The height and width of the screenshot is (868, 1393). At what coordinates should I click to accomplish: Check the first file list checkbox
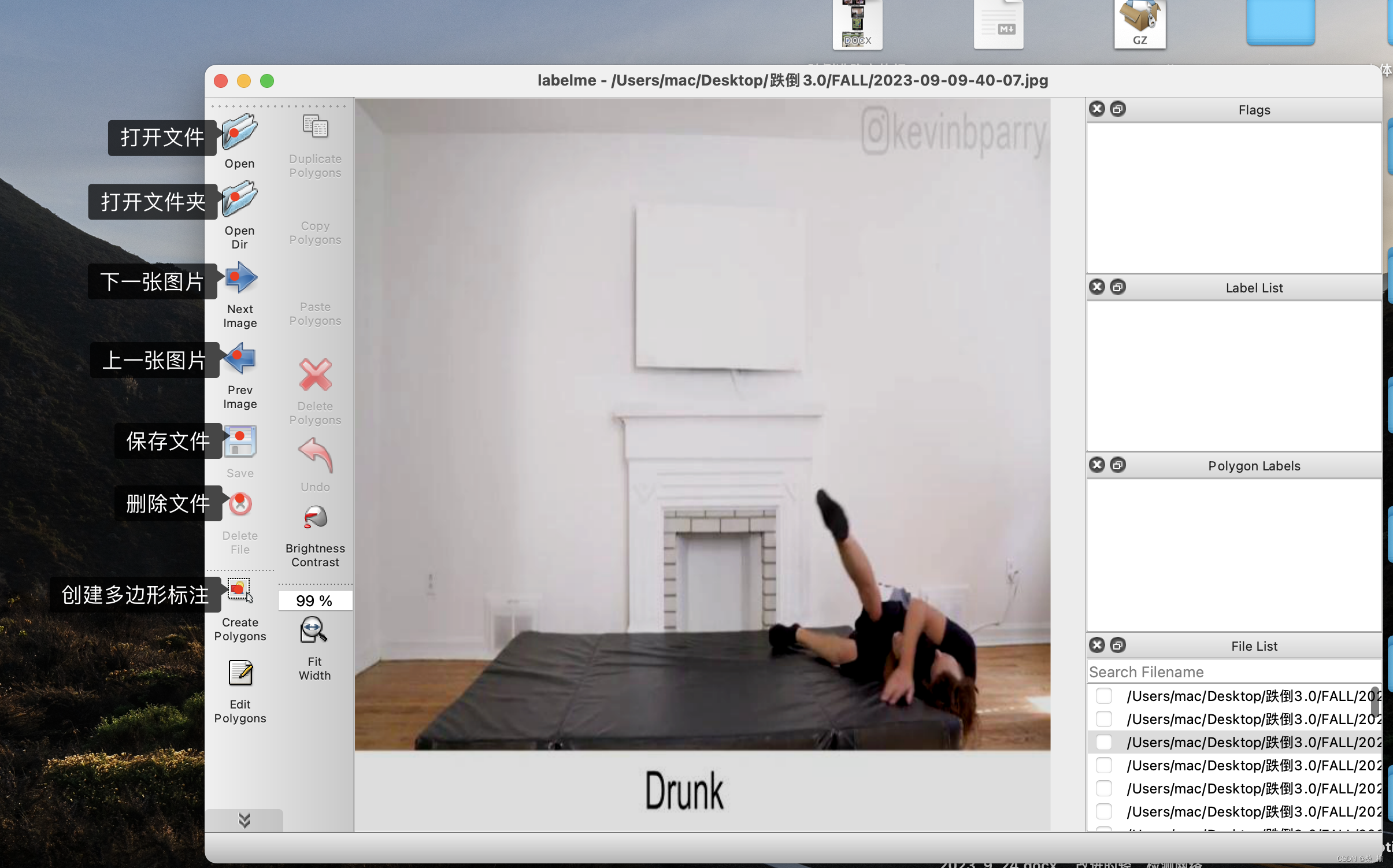point(1104,696)
